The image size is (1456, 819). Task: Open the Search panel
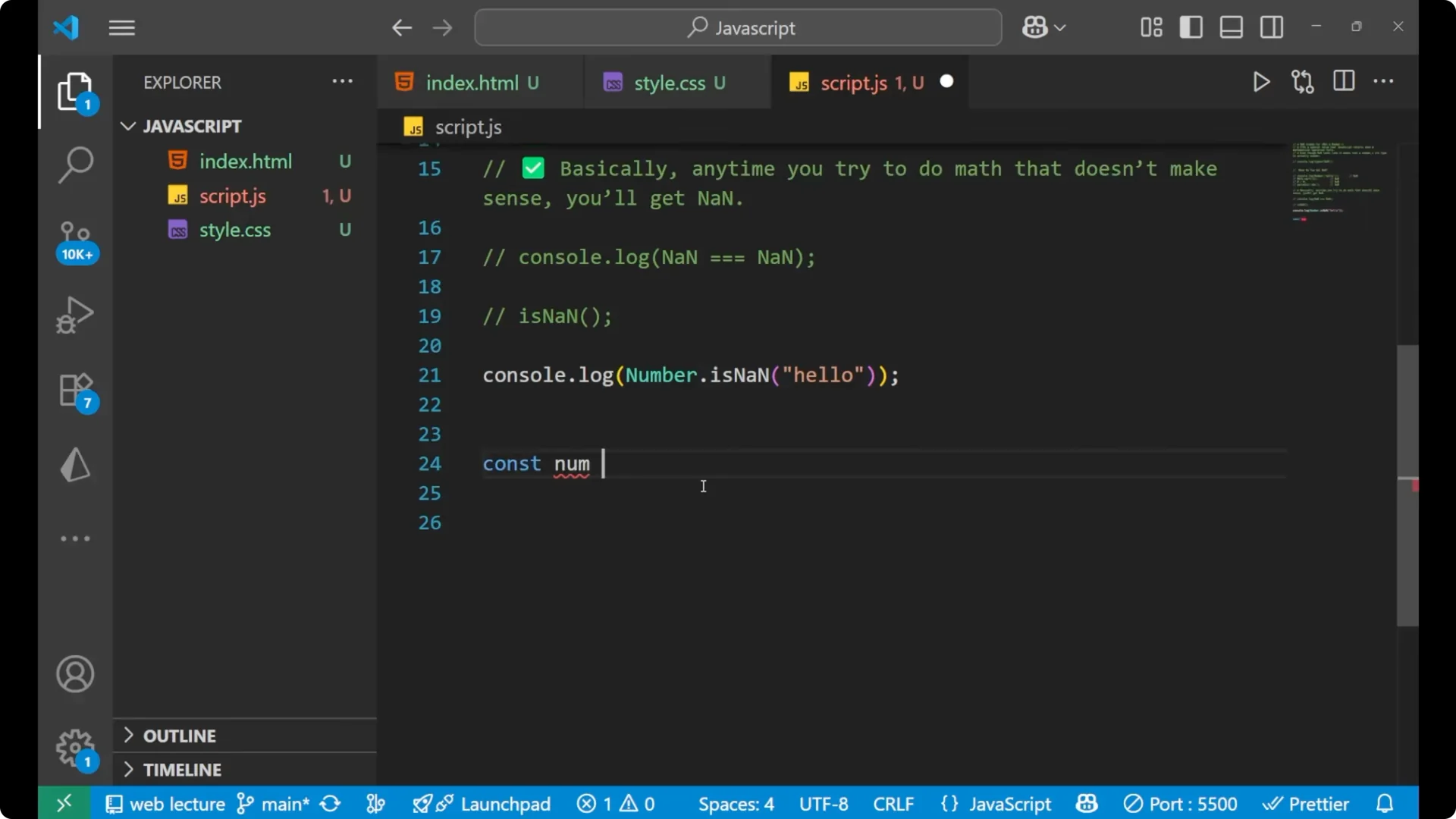74,164
